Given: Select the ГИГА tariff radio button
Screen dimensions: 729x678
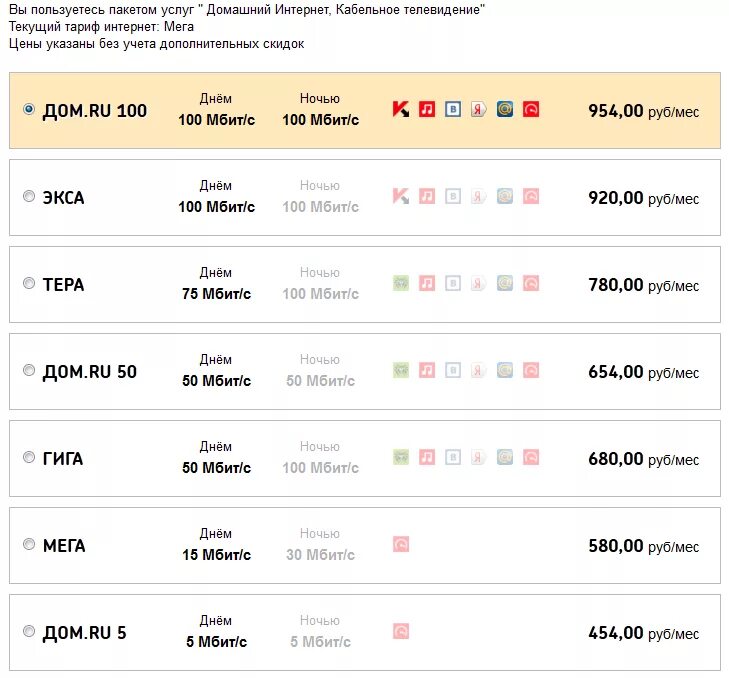Looking at the screenshot, I should coord(29,458).
